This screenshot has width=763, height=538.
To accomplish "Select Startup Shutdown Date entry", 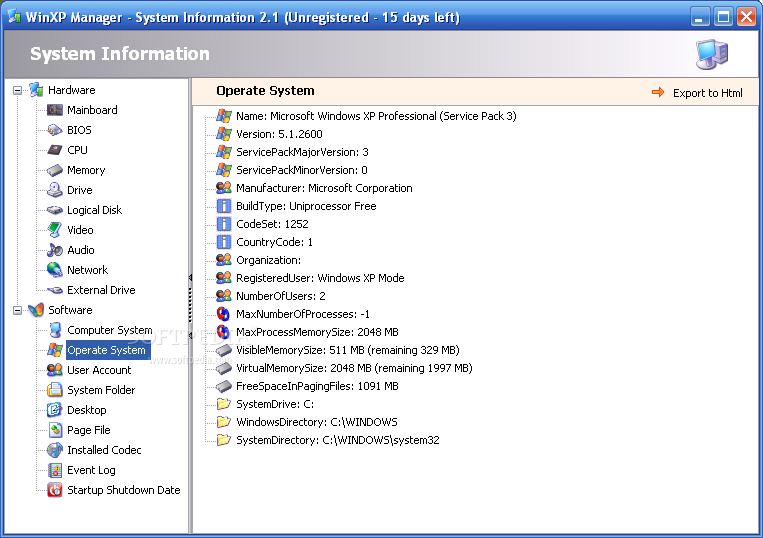I will [124, 490].
